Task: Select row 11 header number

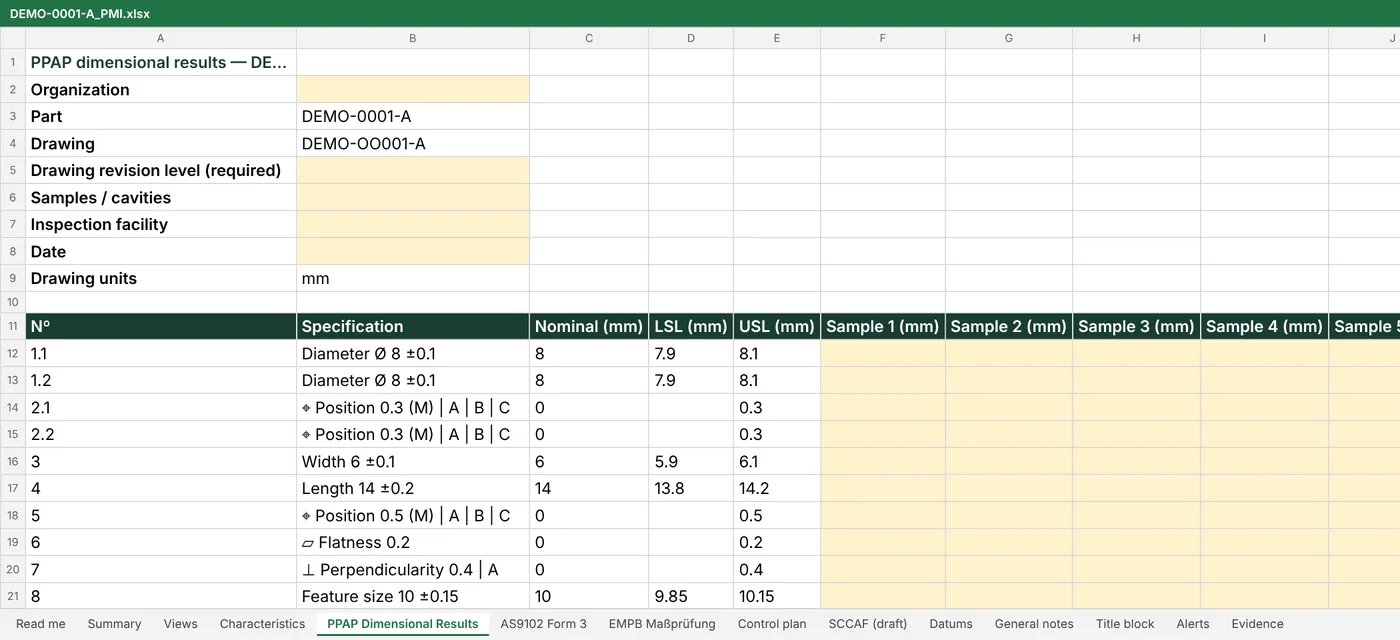Action: coord(13,326)
